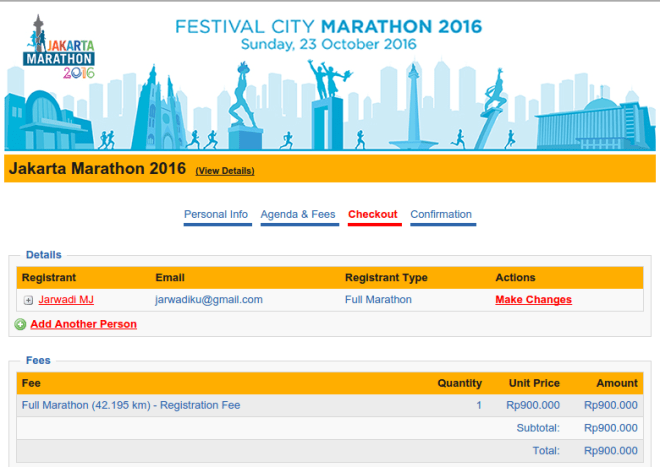Click the Subtotal amount Rp900.000
660x467 pixels.
(611, 428)
